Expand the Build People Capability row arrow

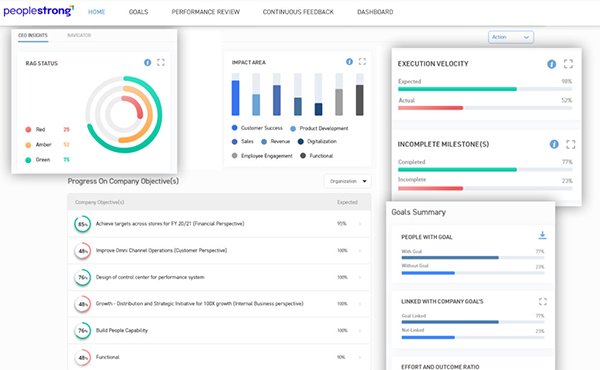point(360,331)
